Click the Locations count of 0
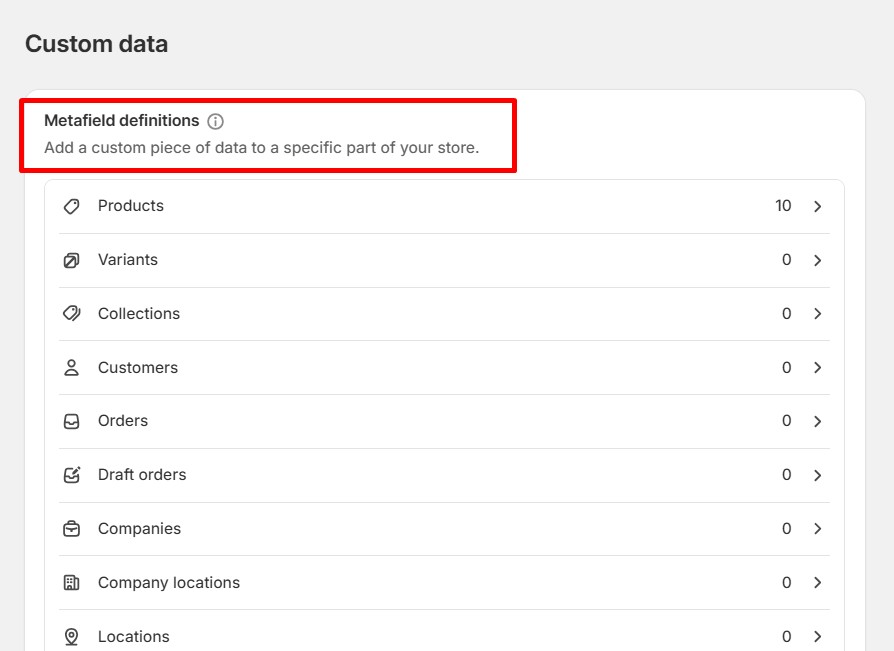Screen dimensions: 894x651 (787, 636)
